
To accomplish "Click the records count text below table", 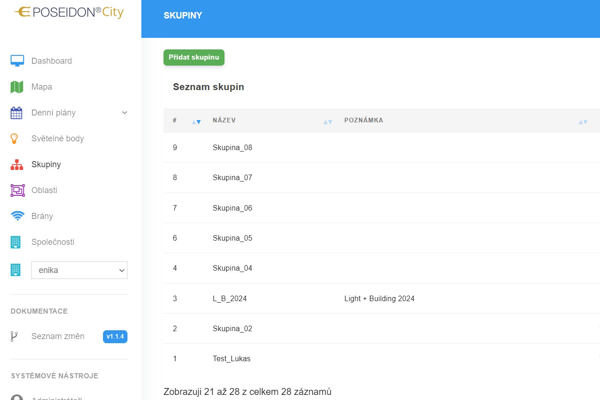I will pyautogui.click(x=248, y=392).
